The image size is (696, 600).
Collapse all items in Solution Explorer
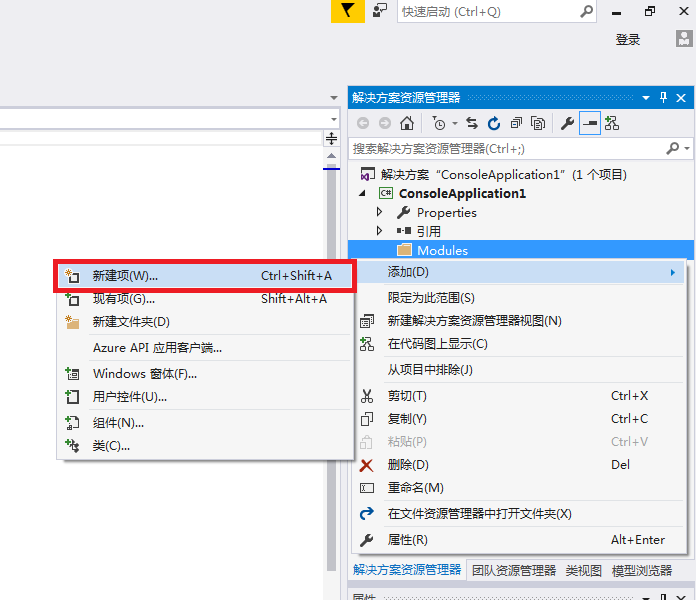point(516,123)
